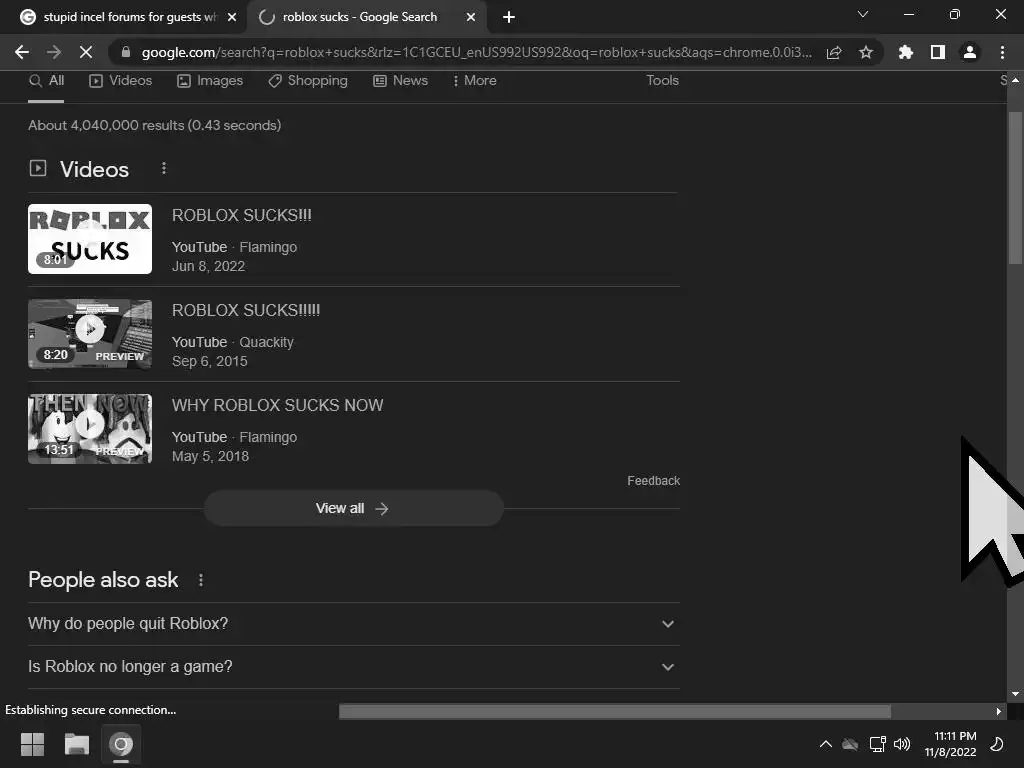Open a new browser tab
The image size is (1024, 768).
[509, 17]
